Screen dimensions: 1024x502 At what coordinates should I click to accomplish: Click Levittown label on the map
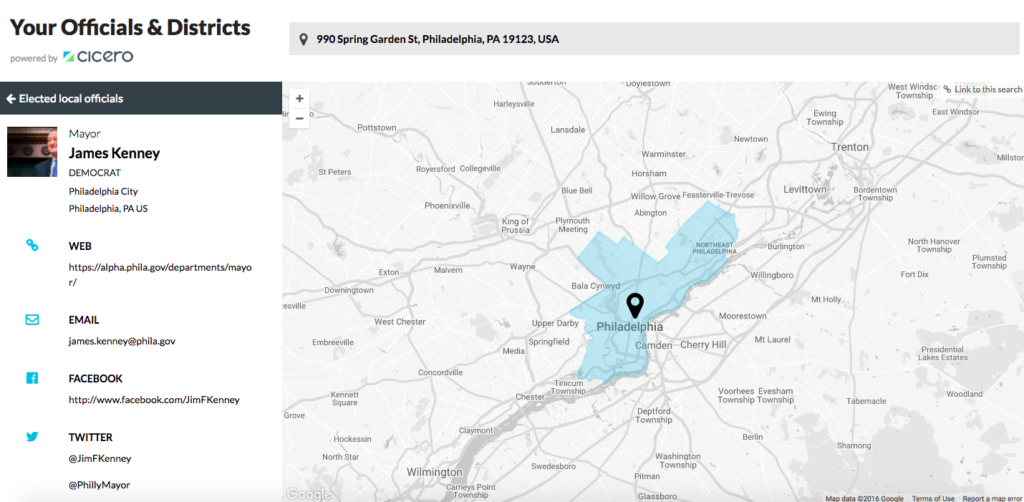[x=805, y=189]
